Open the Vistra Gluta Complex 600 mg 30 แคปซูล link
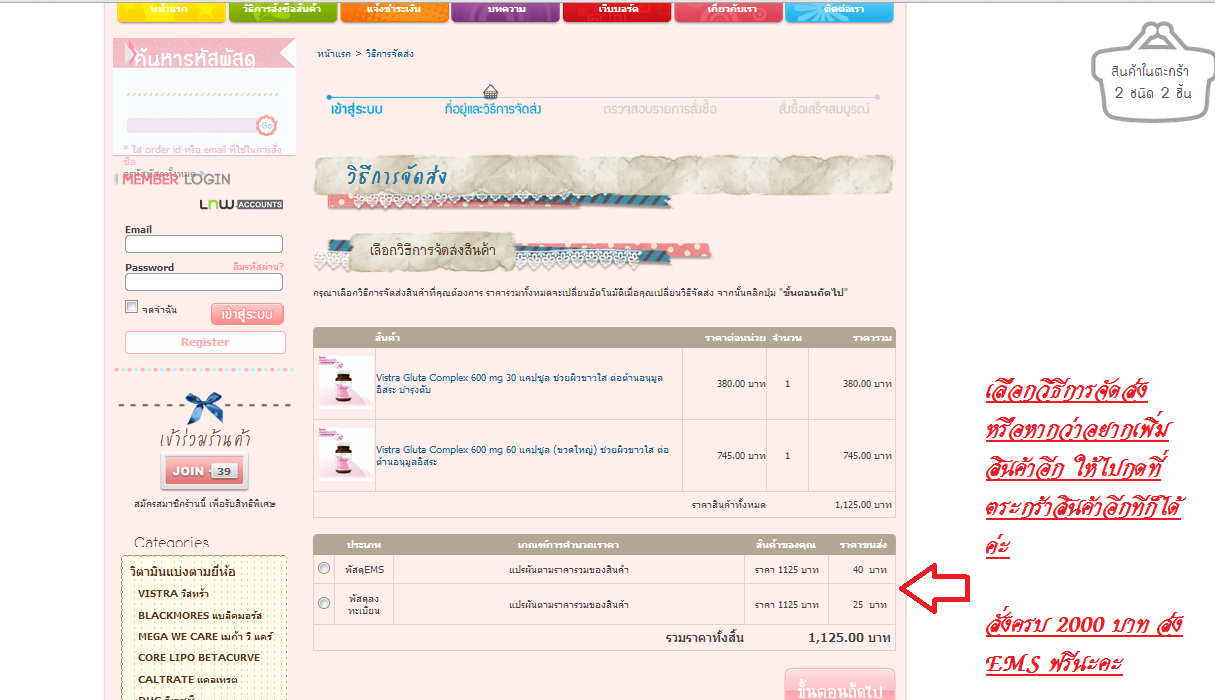Viewport: 1215px width, 700px height. (519, 383)
